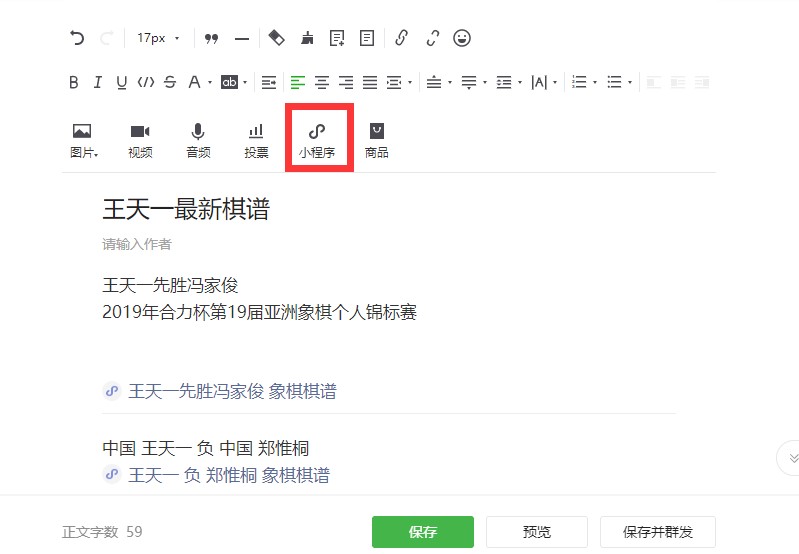799x554 pixels.
Task: Insert a horizontal divider line
Action: coord(242,39)
